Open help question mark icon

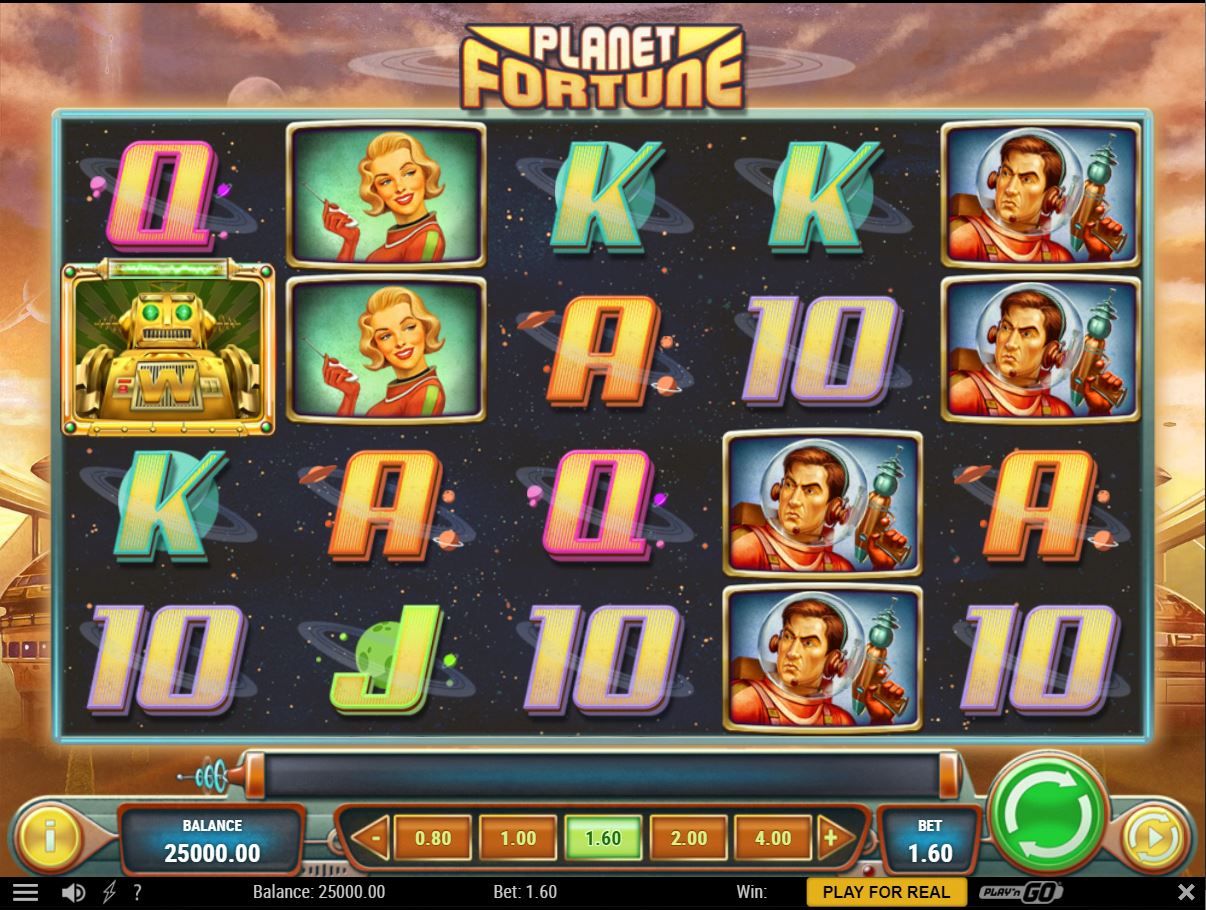(137, 892)
